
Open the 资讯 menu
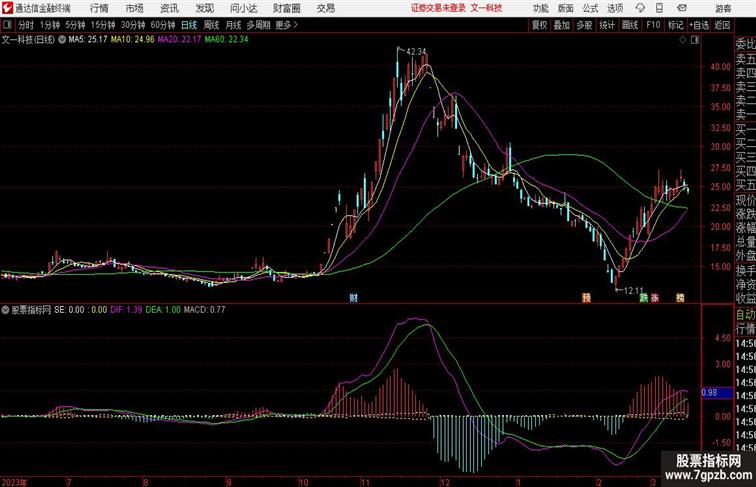click(x=169, y=8)
